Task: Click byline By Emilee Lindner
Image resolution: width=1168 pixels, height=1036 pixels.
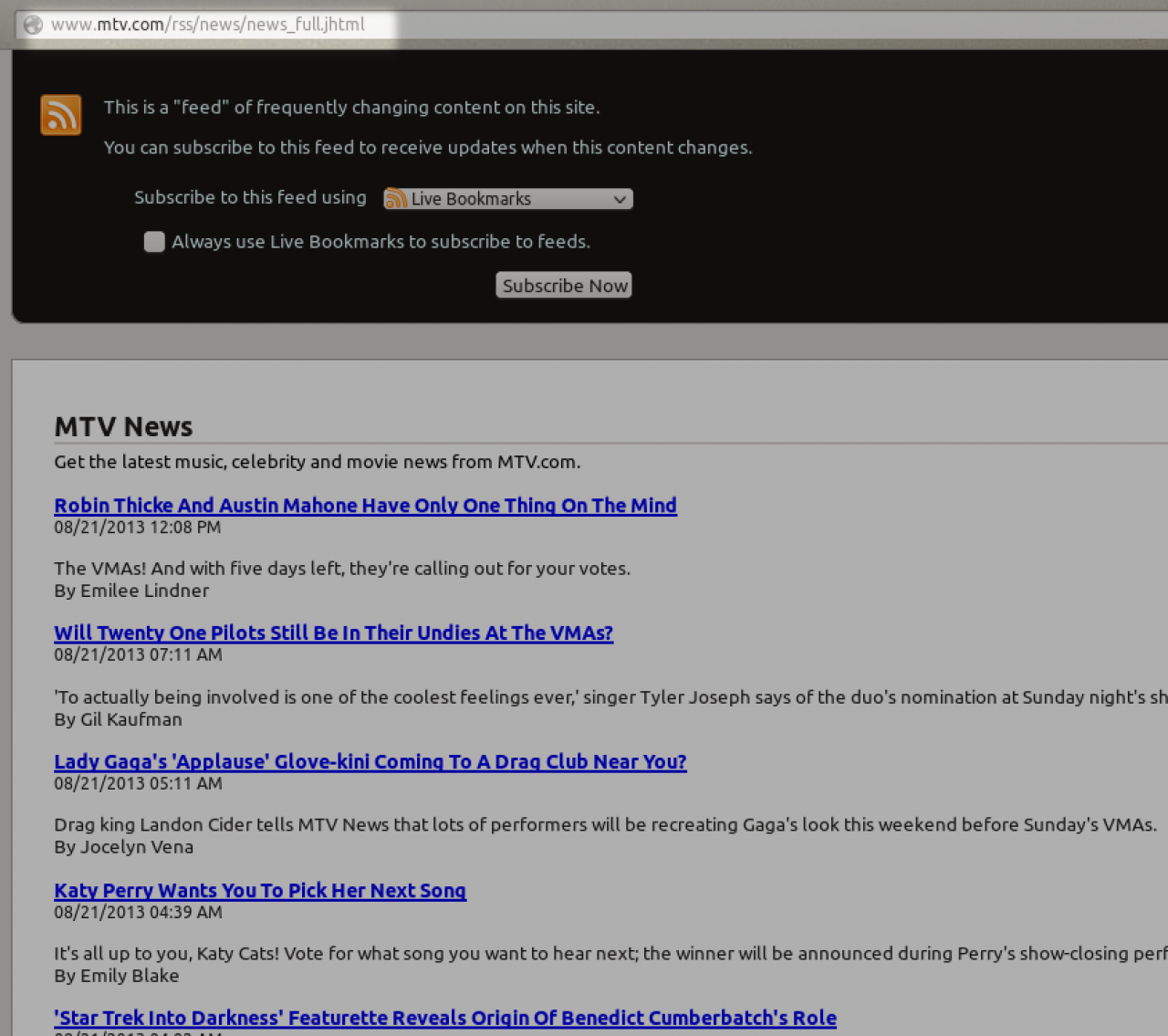Action: 131,591
